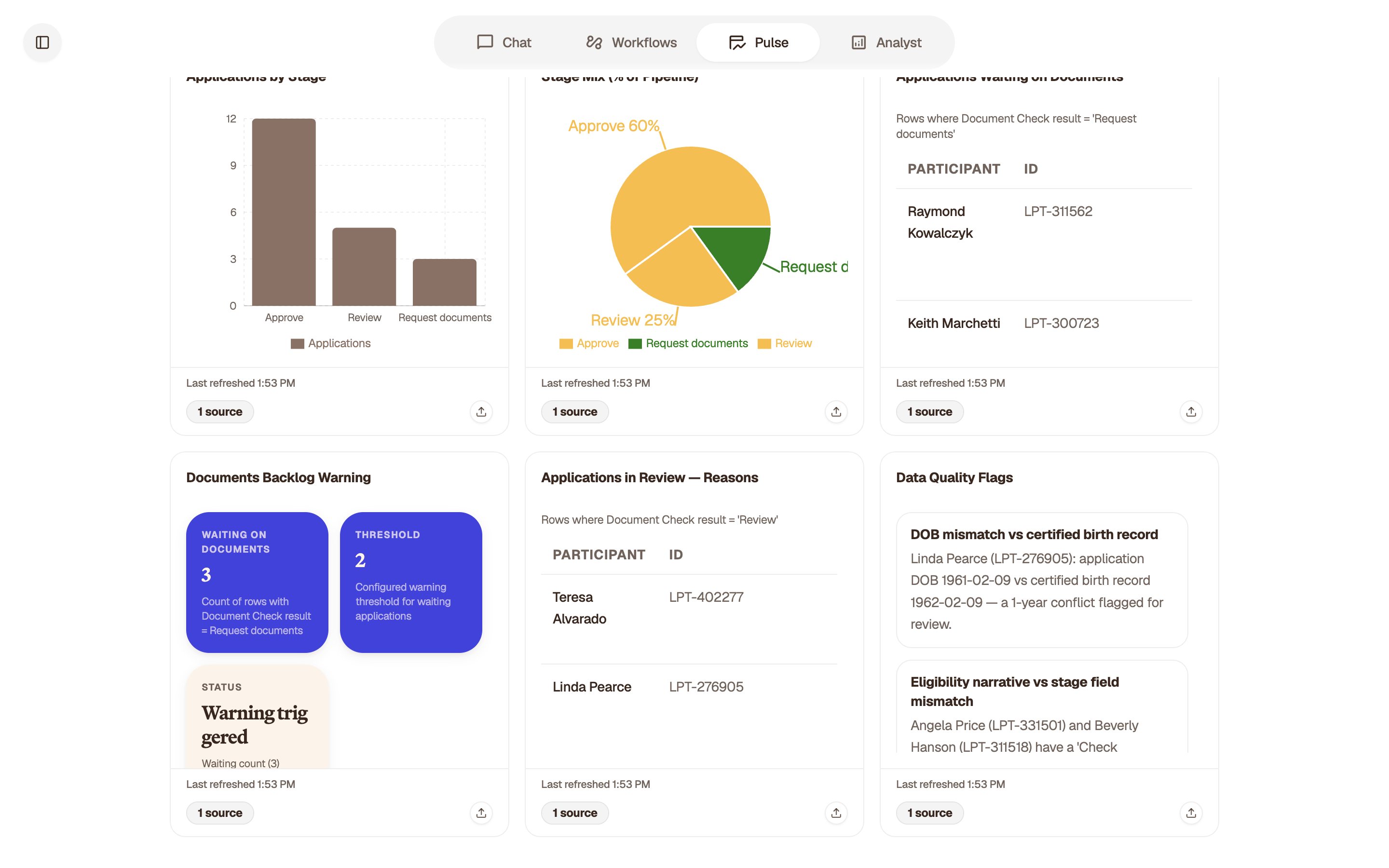Open 1 source under the bar chart card

coord(220,412)
